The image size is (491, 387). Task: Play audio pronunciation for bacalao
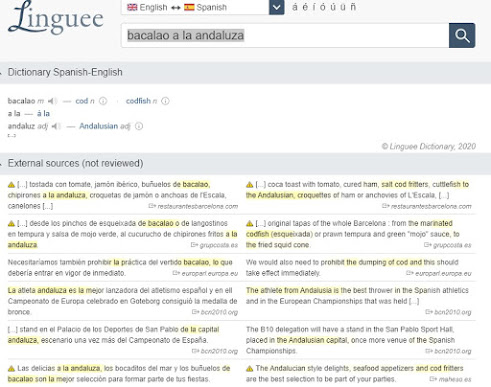tap(52, 101)
